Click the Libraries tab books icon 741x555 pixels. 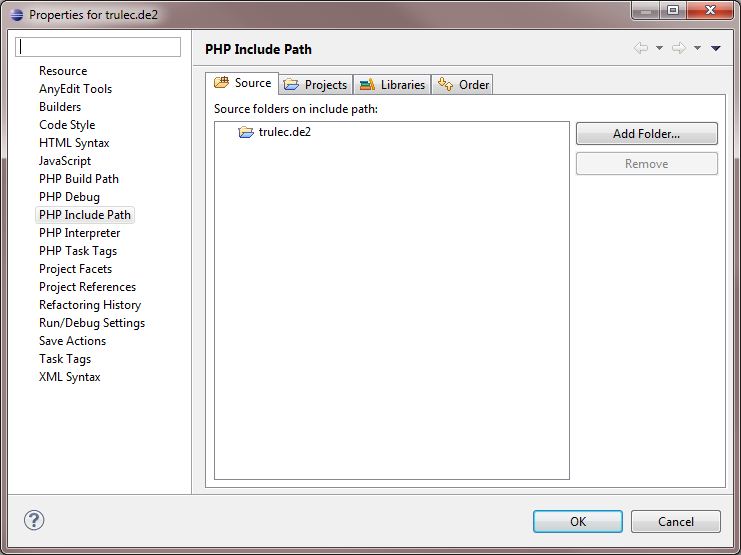coord(367,85)
